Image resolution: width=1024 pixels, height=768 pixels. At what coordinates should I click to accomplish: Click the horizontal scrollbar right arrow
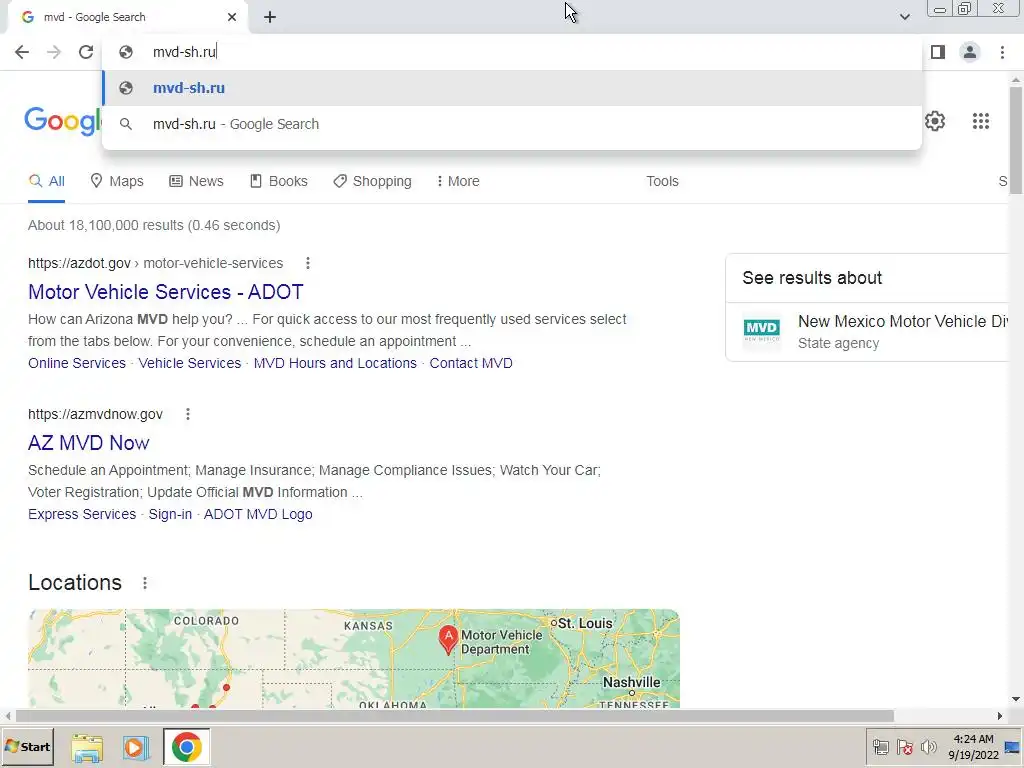tap(999, 716)
